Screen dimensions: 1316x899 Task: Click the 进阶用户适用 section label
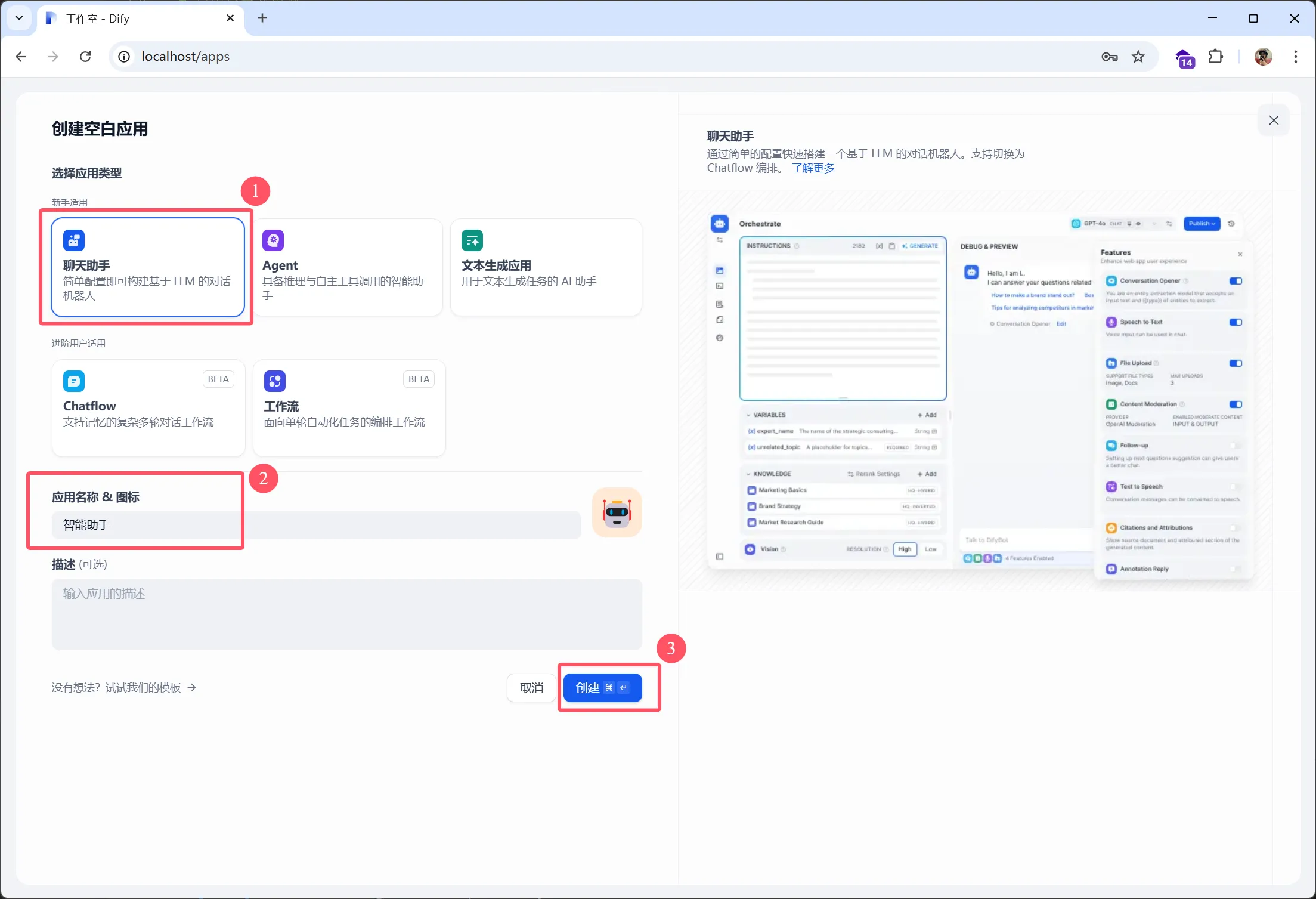tap(78, 344)
